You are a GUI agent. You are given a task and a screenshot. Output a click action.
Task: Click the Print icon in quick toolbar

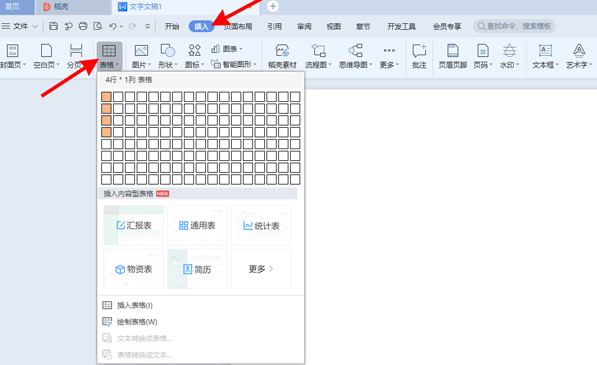click(x=83, y=26)
